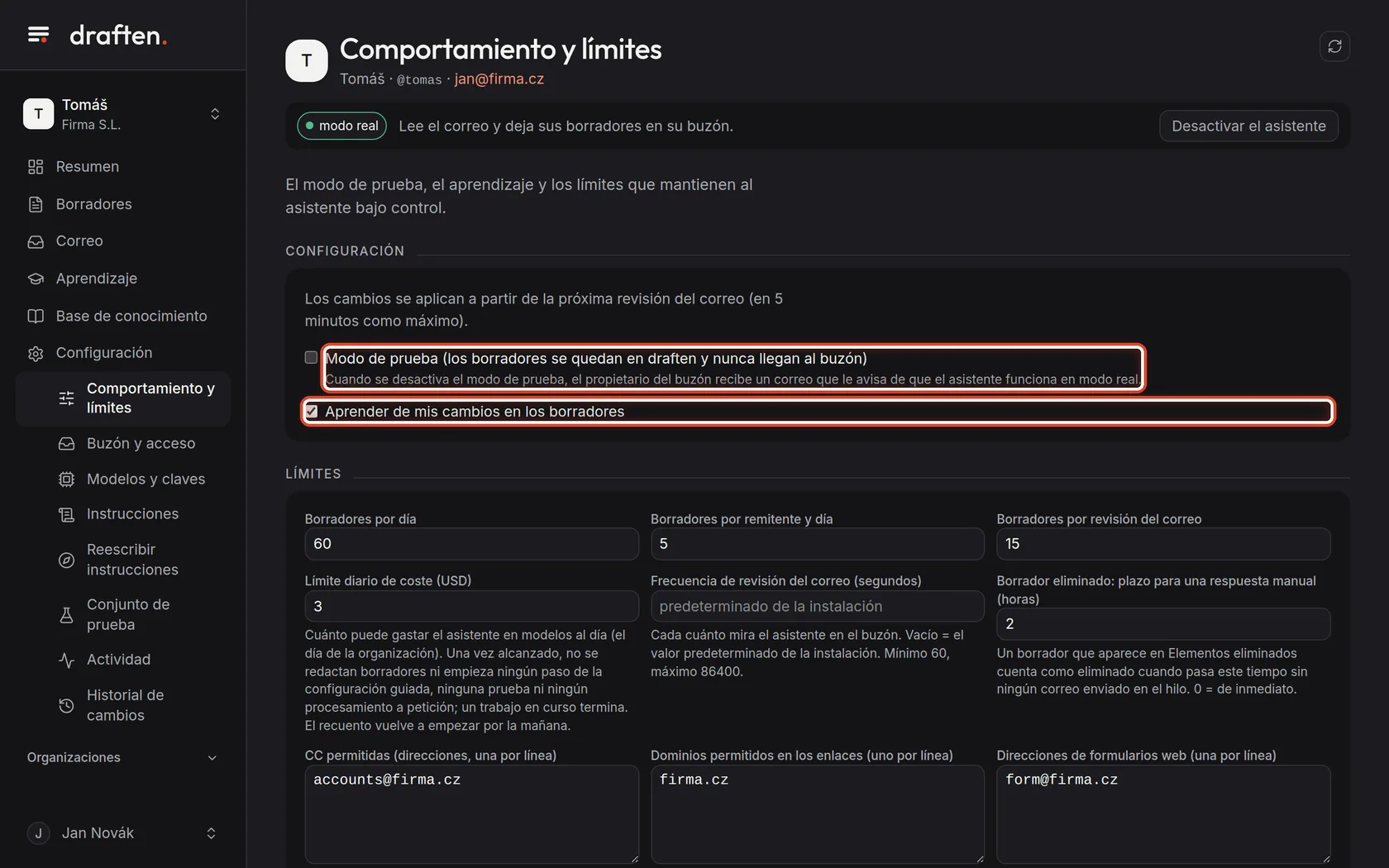Click the Tomáš T avatar in sidebar
This screenshot has width=1389, height=868.
[x=38, y=114]
